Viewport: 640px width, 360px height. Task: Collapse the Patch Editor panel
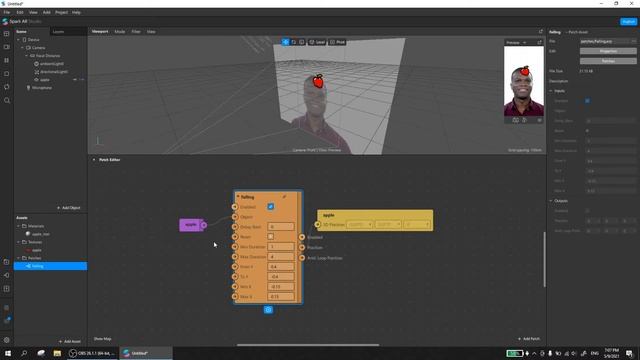(x=94, y=160)
